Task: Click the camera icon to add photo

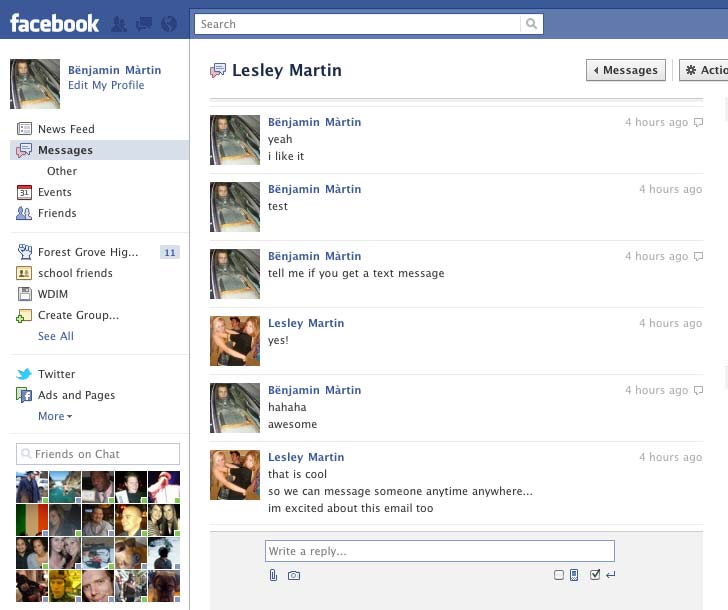Action: [294, 575]
